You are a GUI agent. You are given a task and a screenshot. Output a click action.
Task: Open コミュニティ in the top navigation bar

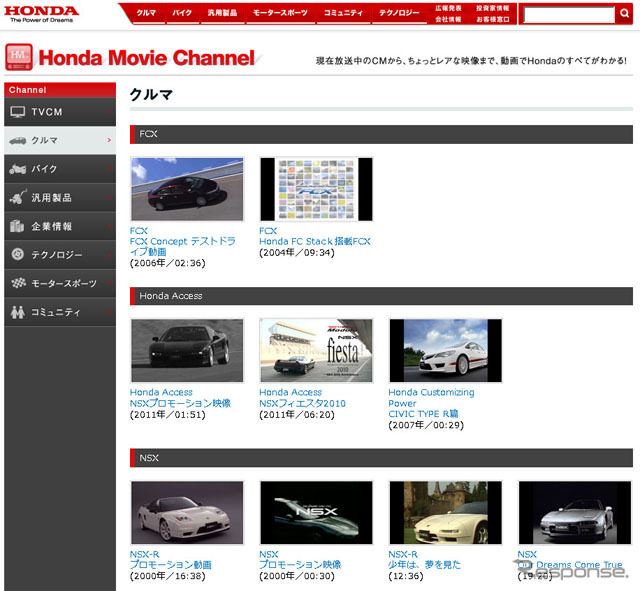pyautogui.click(x=343, y=13)
